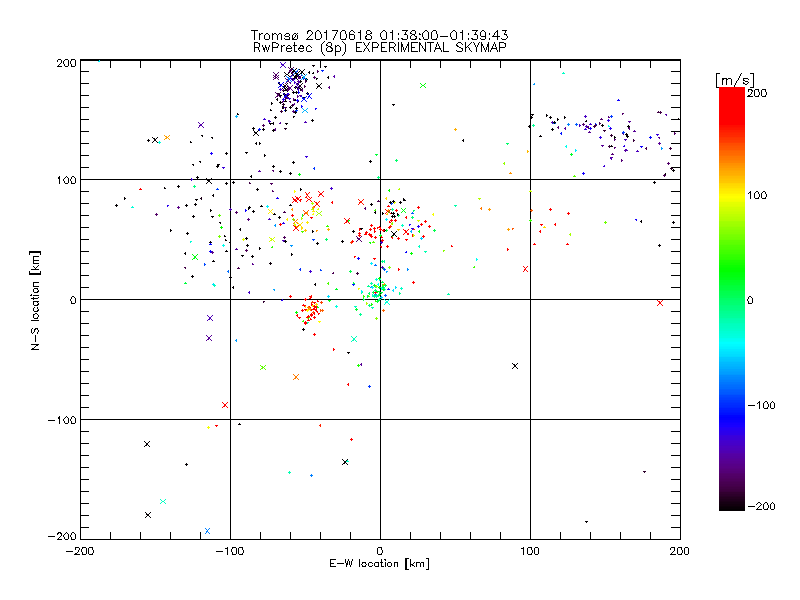Select the blue X marker at bottom edge
Screen dimensions: 800x600
coord(207,531)
